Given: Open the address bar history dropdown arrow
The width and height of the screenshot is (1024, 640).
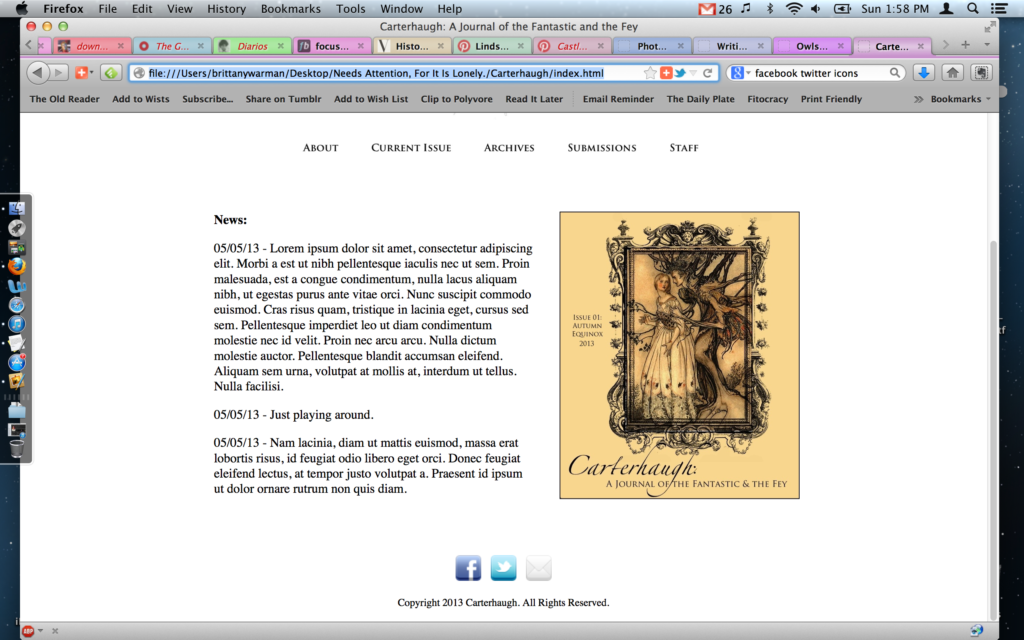Looking at the screenshot, I should tap(694, 73).
